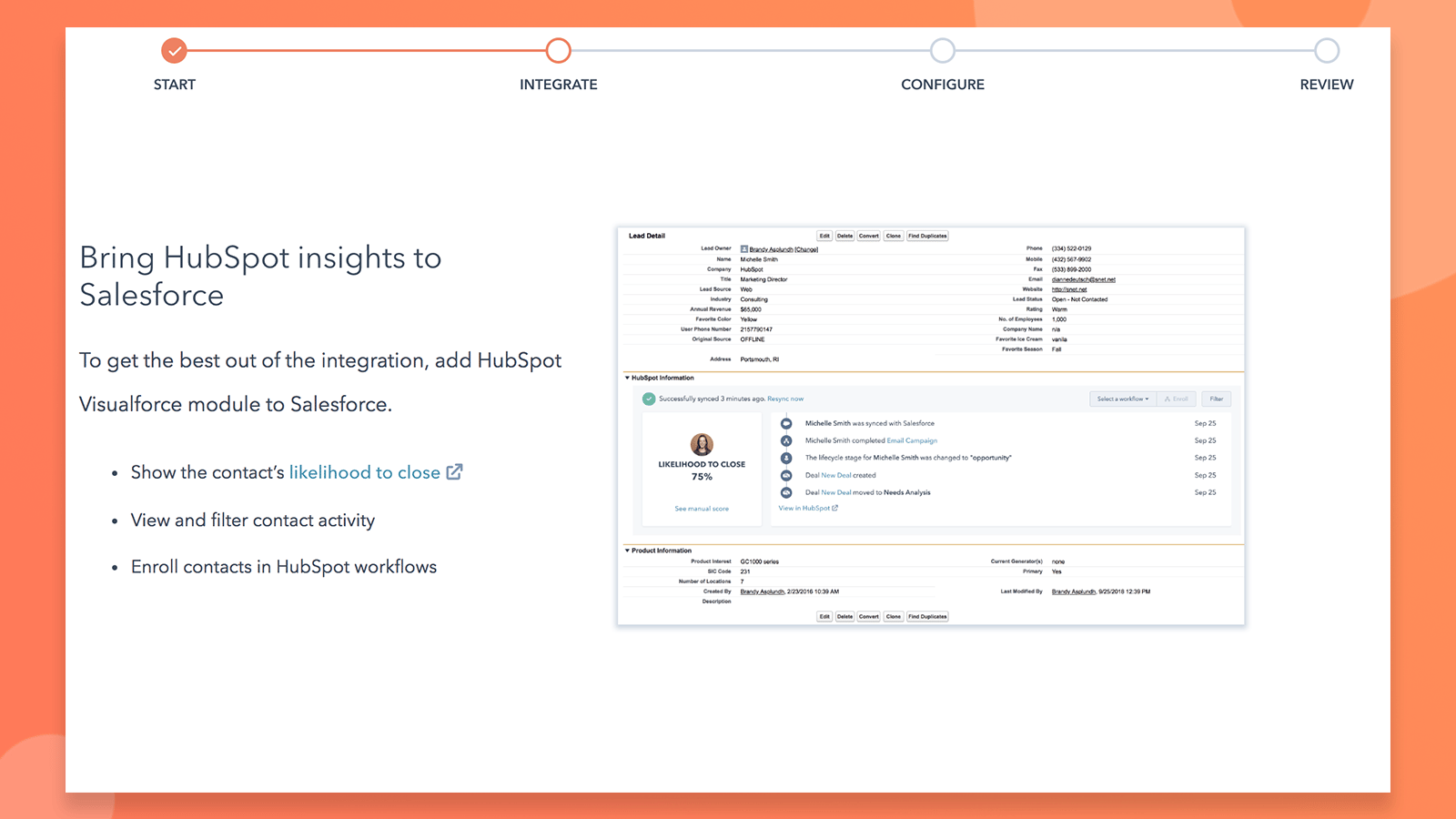Open the diannedeutsch@snet.net email link
Viewport: 1456px width, 819px height.
(x=1084, y=279)
